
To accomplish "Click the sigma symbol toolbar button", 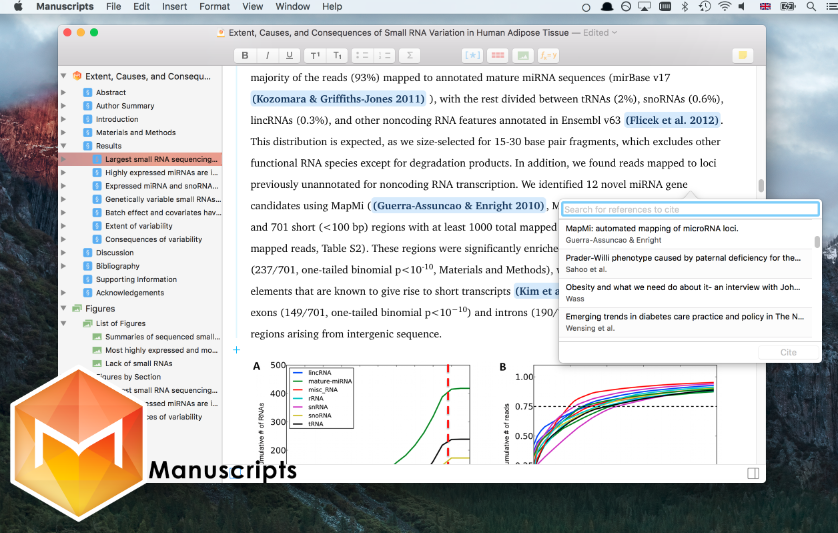I will point(409,55).
